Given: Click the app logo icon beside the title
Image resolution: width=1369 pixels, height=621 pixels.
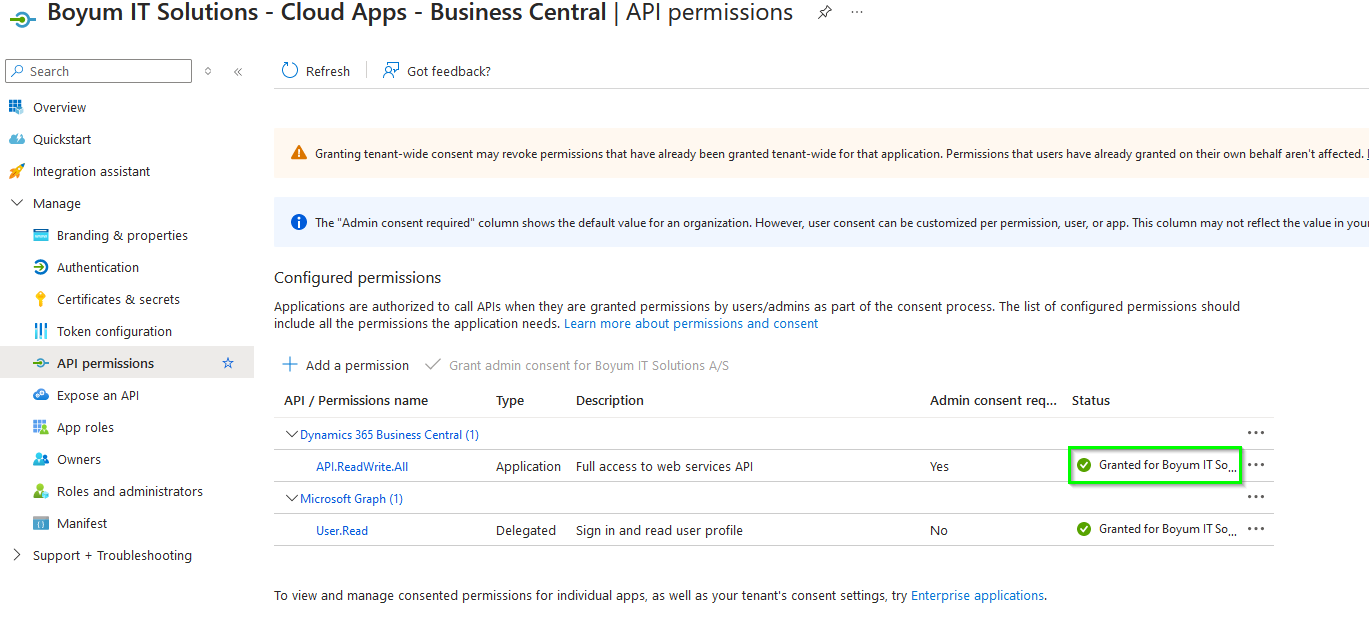Looking at the screenshot, I should tap(22, 17).
